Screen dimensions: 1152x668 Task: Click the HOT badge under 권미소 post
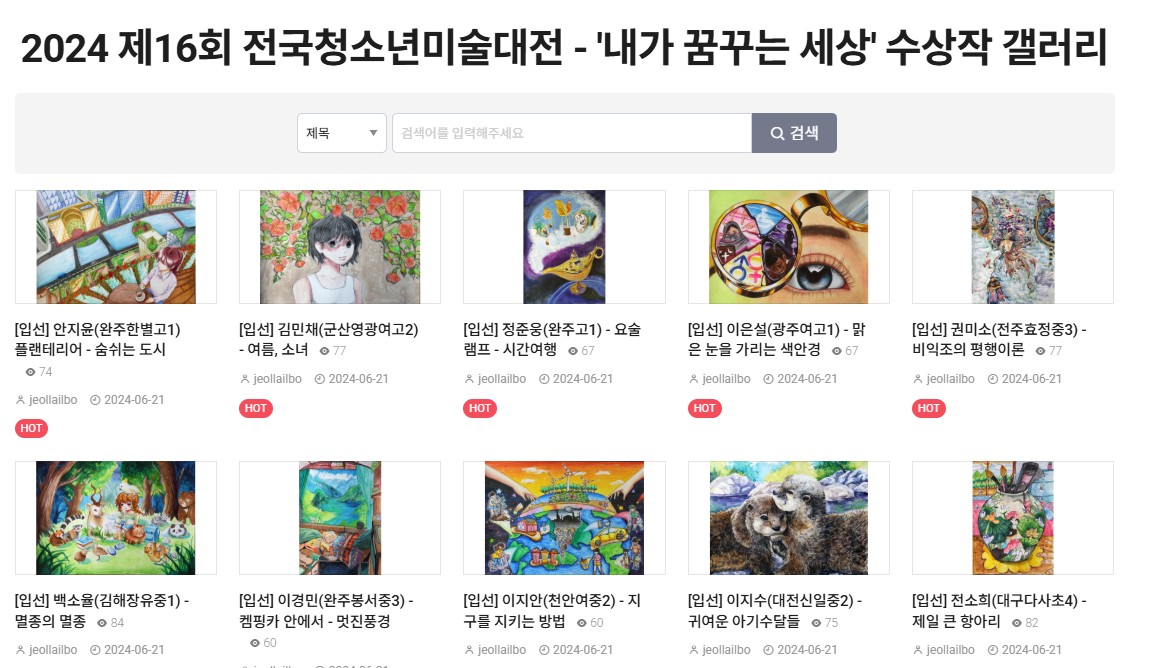click(x=929, y=408)
